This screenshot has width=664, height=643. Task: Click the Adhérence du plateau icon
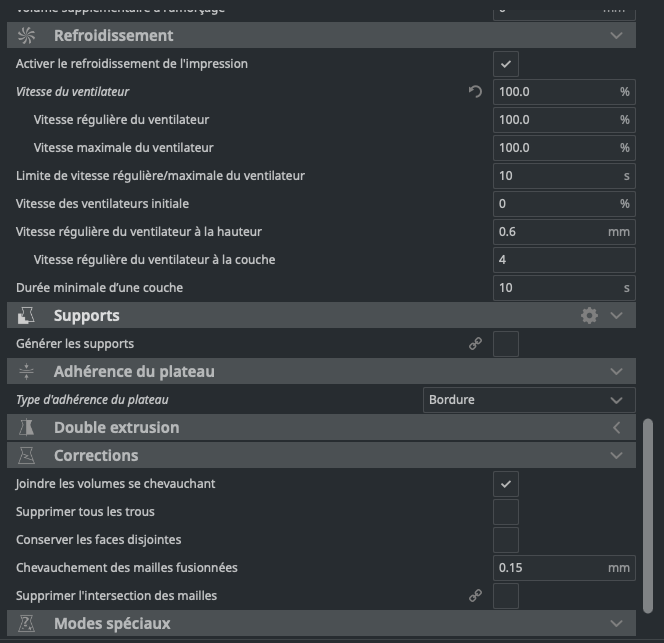tap(27, 372)
